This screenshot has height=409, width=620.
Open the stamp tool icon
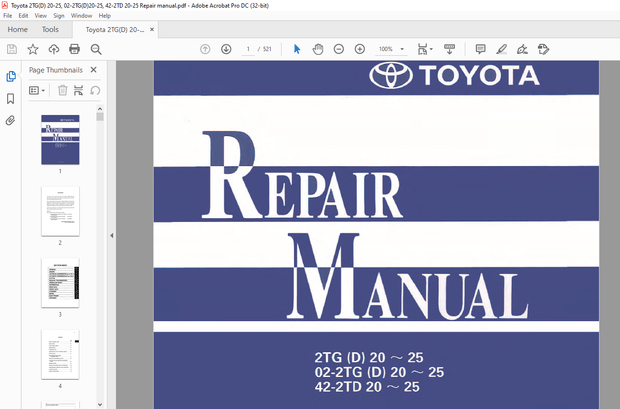click(544, 49)
